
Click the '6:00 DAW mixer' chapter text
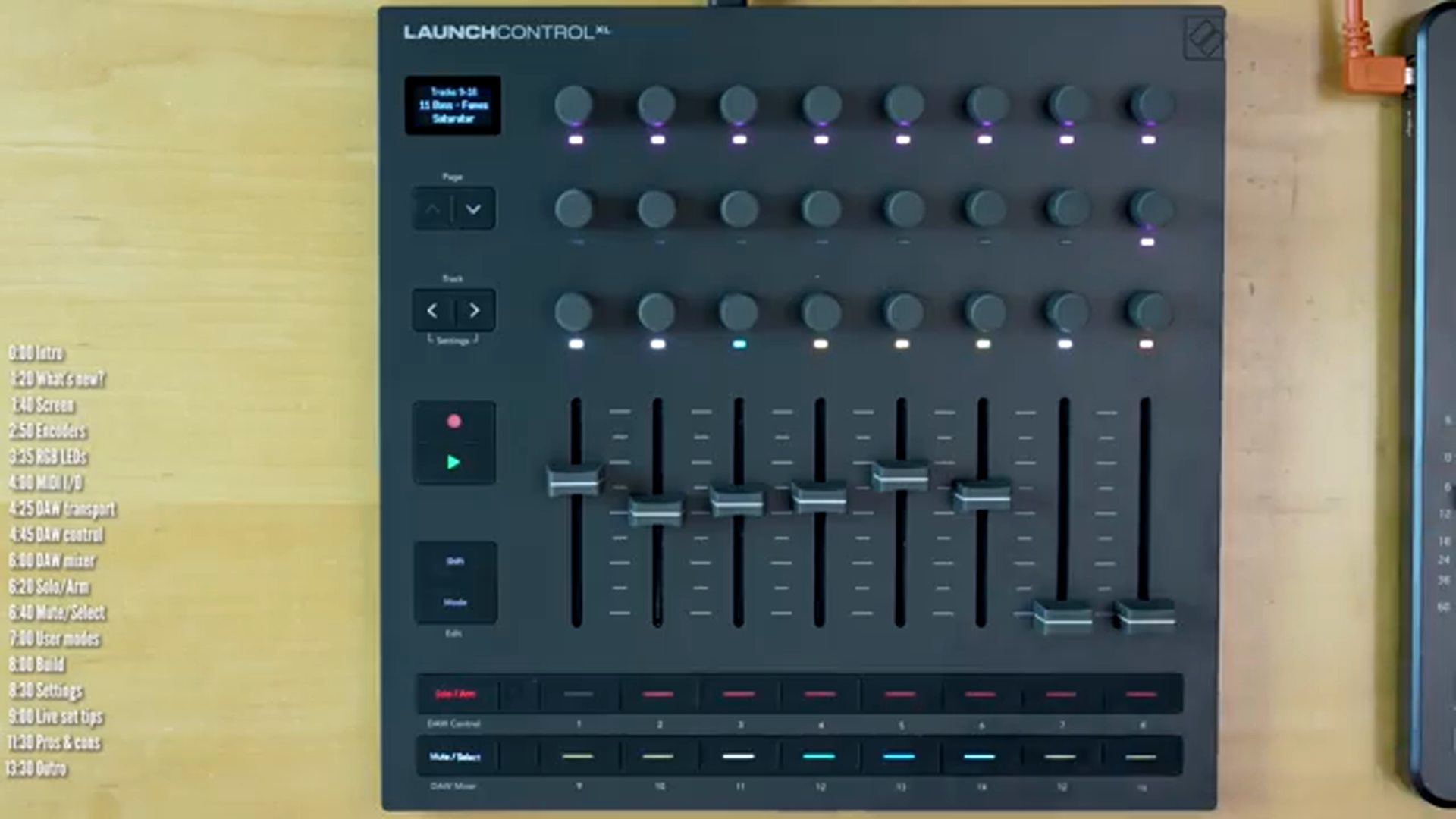click(x=52, y=560)
